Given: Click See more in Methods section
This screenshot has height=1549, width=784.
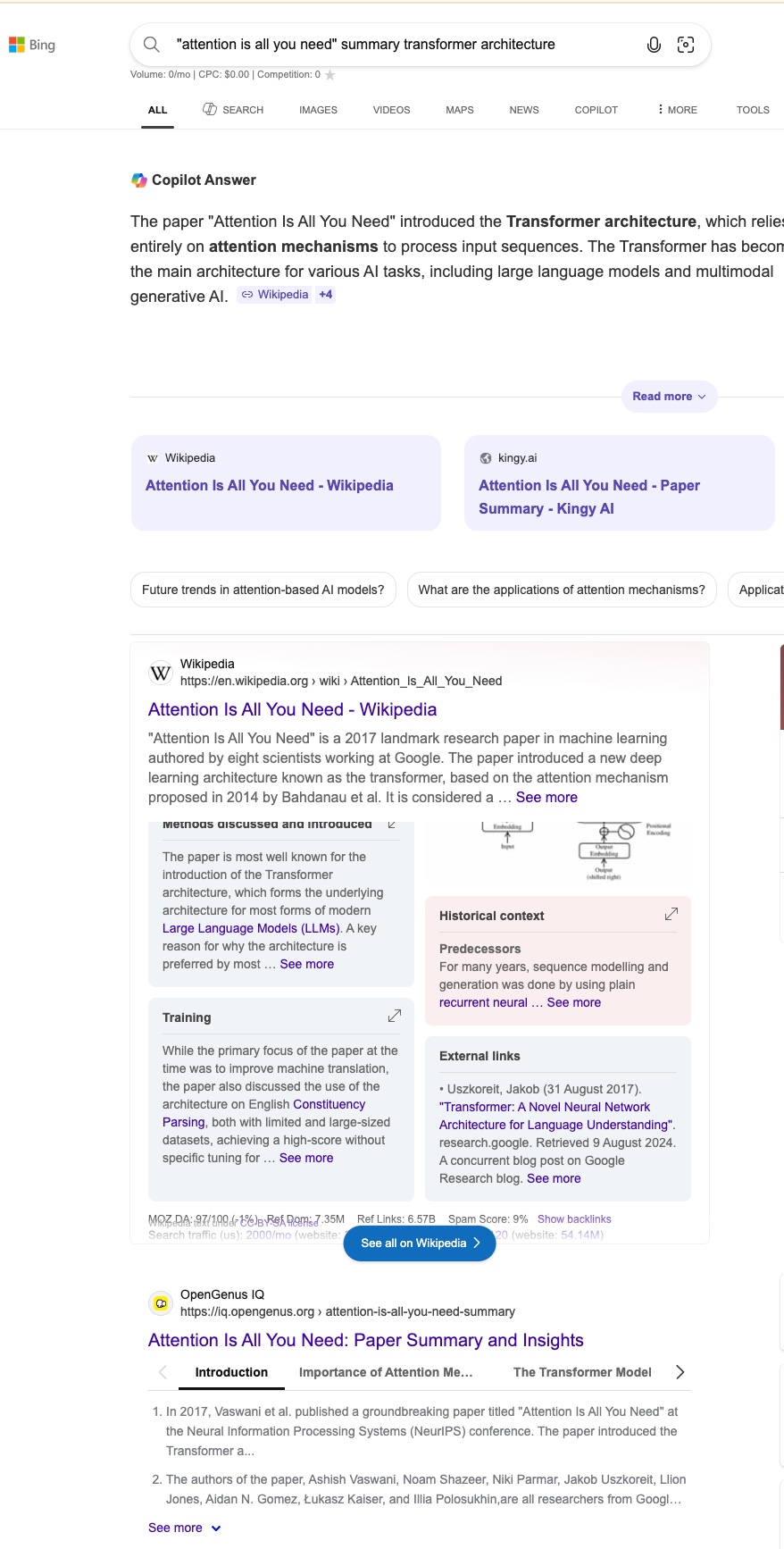Looking at the screenshot, I should tap(306, 964).
